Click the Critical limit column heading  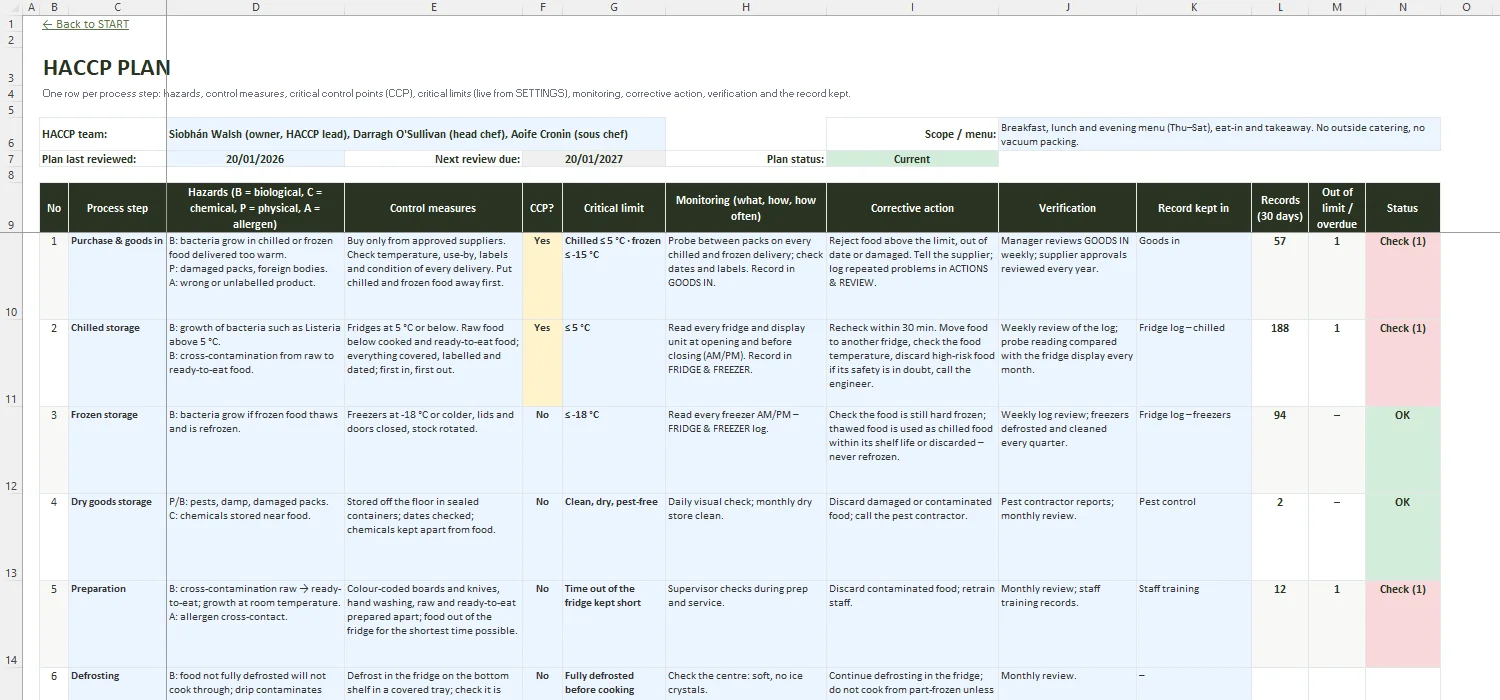614,208
